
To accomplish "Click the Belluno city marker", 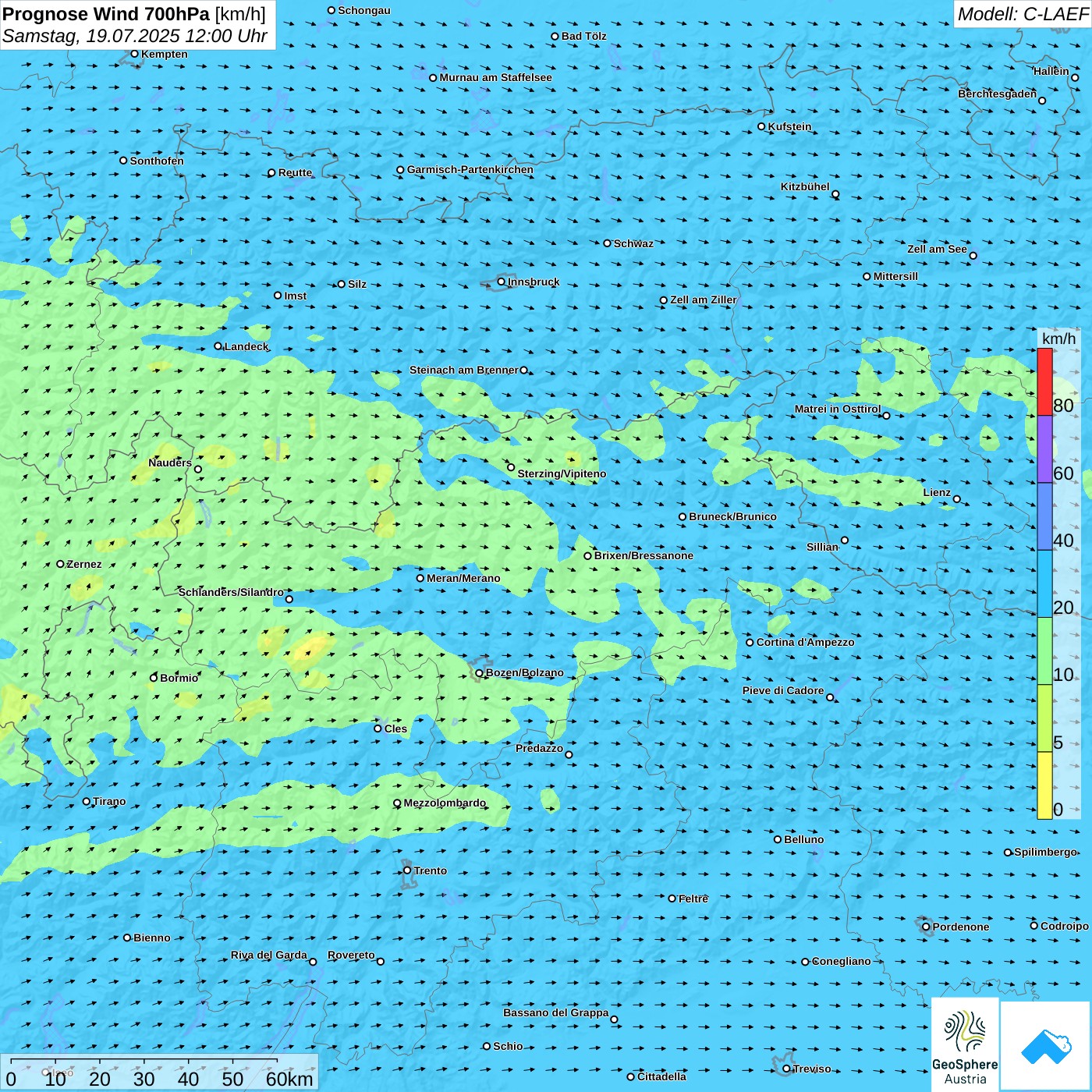I will 778,839.
